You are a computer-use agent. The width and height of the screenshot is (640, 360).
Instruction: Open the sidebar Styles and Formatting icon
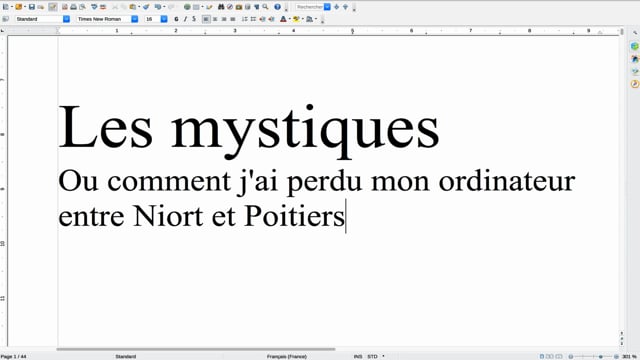[635, 59]
